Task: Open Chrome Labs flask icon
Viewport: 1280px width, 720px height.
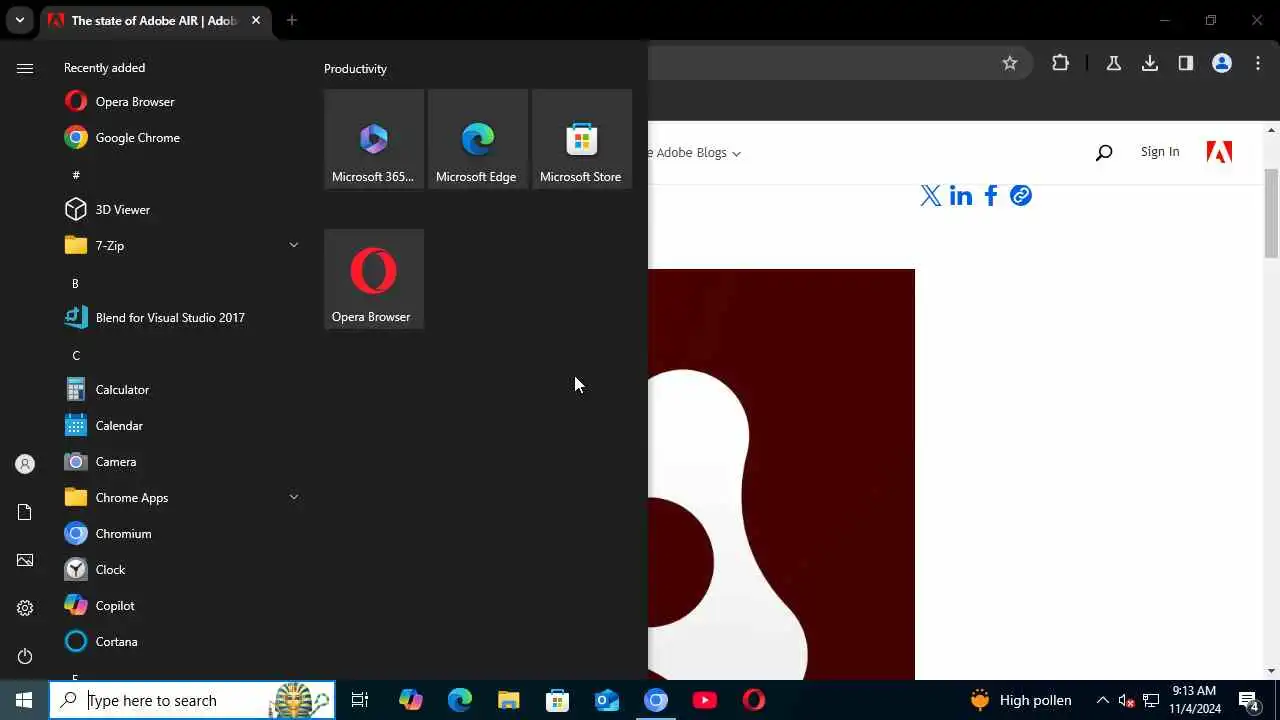Action: 1113,63
